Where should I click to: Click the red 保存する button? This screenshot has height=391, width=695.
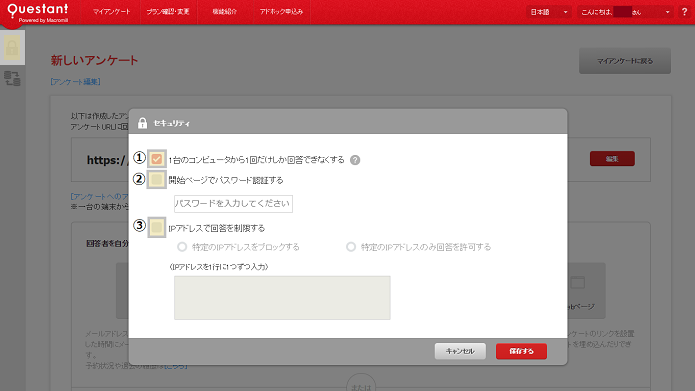521,351
